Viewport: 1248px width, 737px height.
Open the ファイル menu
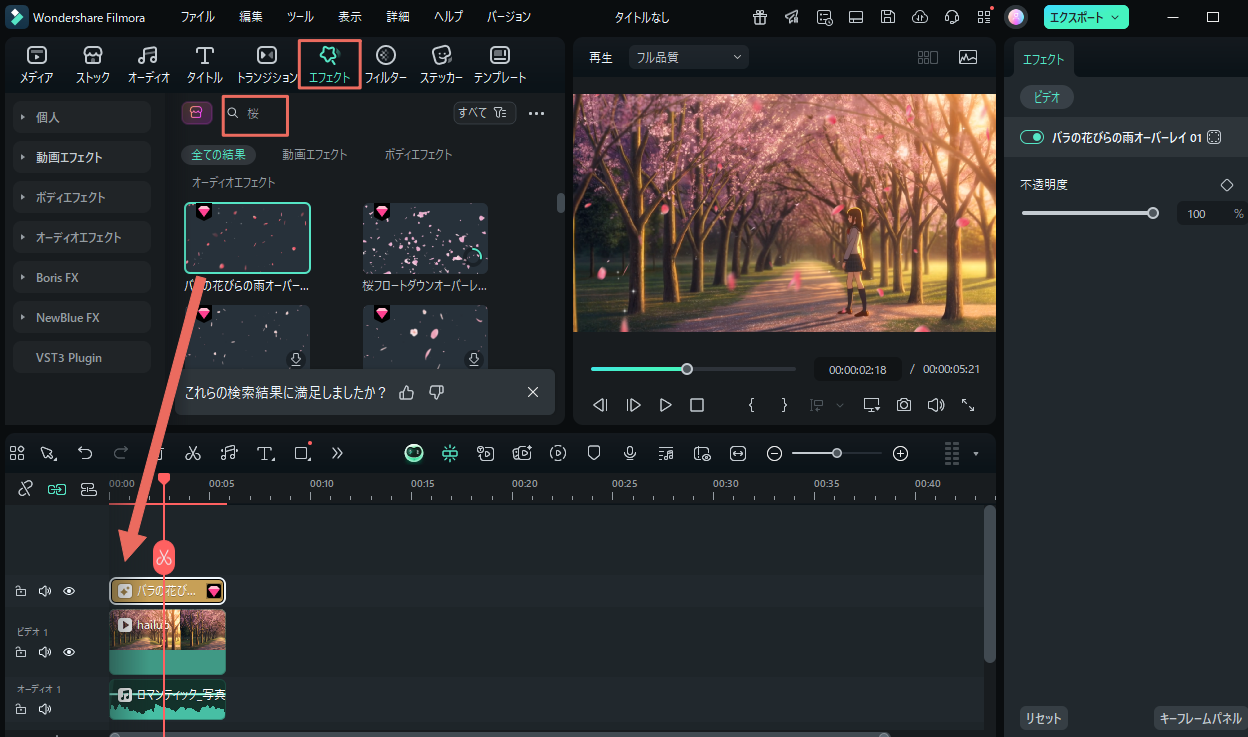(x=197, y=17)
